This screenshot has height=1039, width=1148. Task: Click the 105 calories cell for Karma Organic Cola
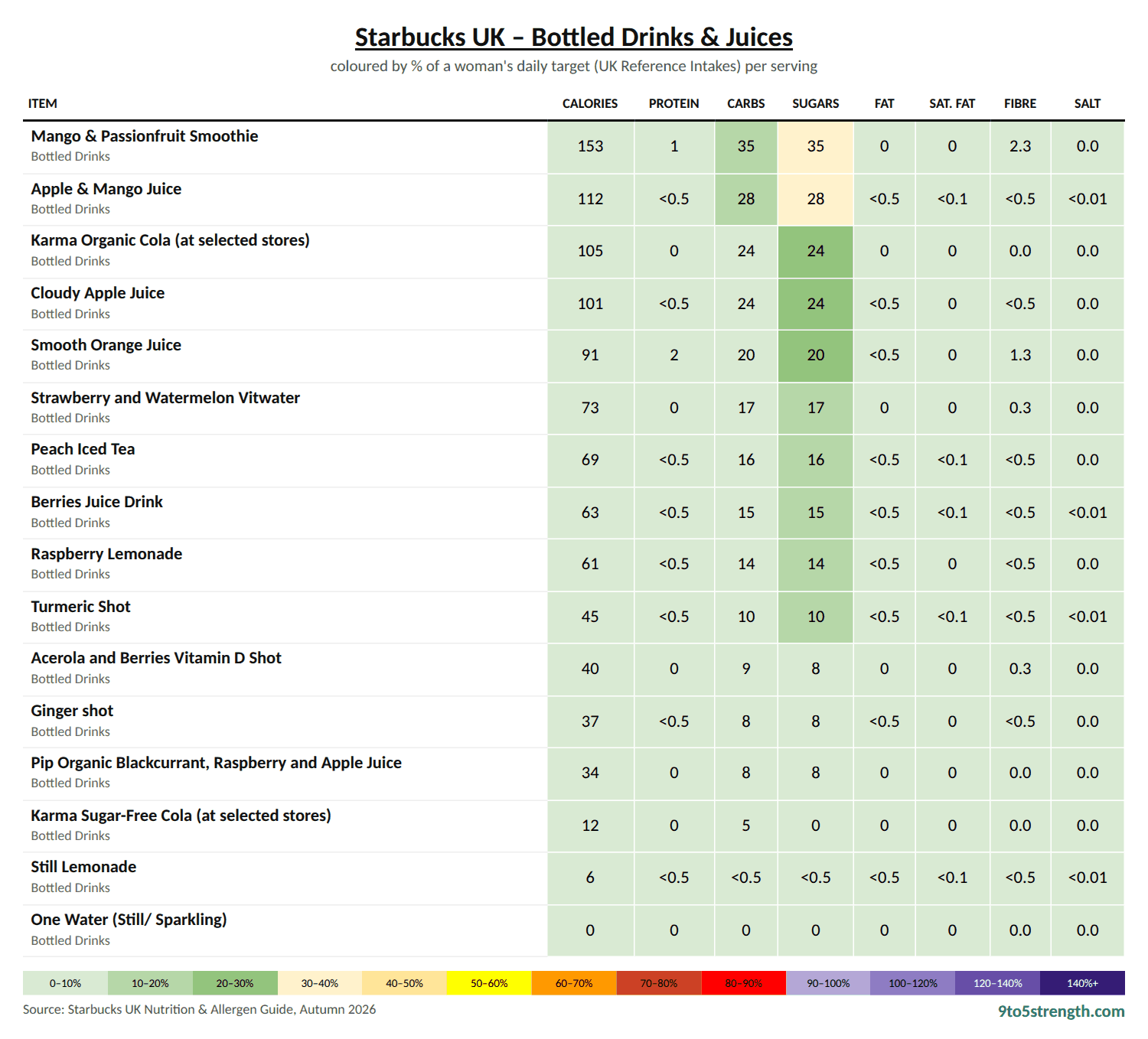tap(590, 251)
